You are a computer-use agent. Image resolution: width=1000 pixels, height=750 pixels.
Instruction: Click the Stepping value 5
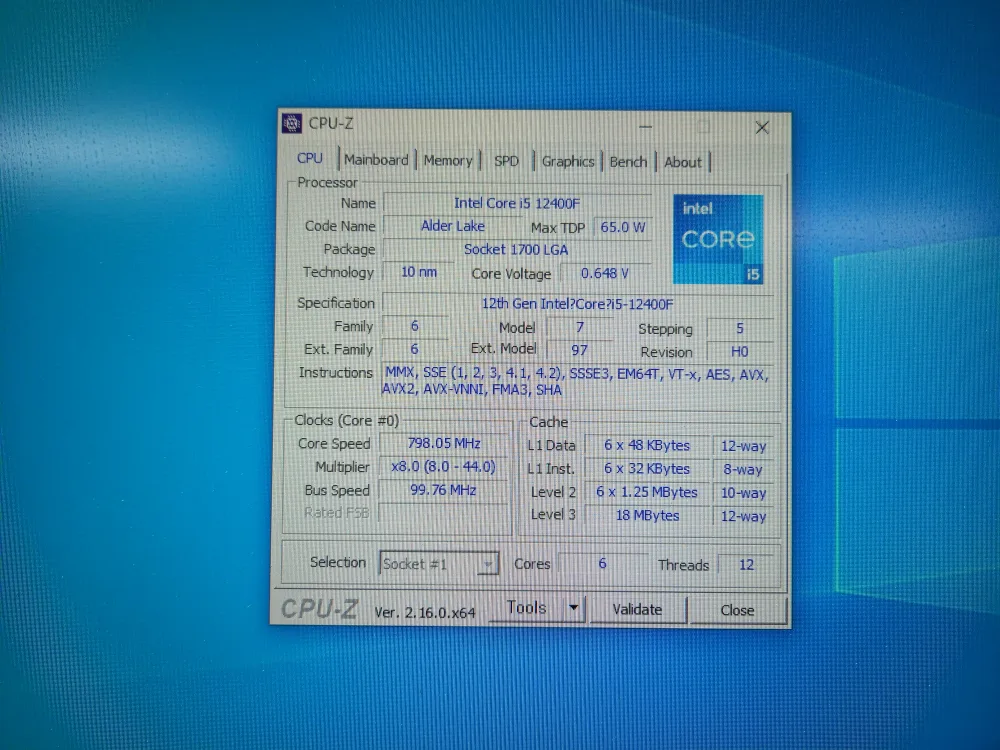pyautogui.click(x=740, y=328)
